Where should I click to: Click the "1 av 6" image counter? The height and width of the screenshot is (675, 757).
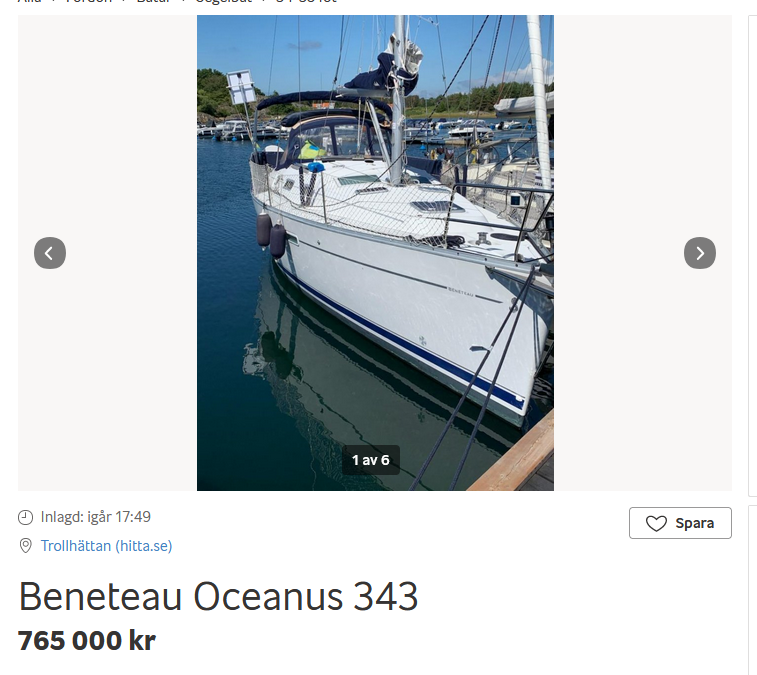(370, 460)
